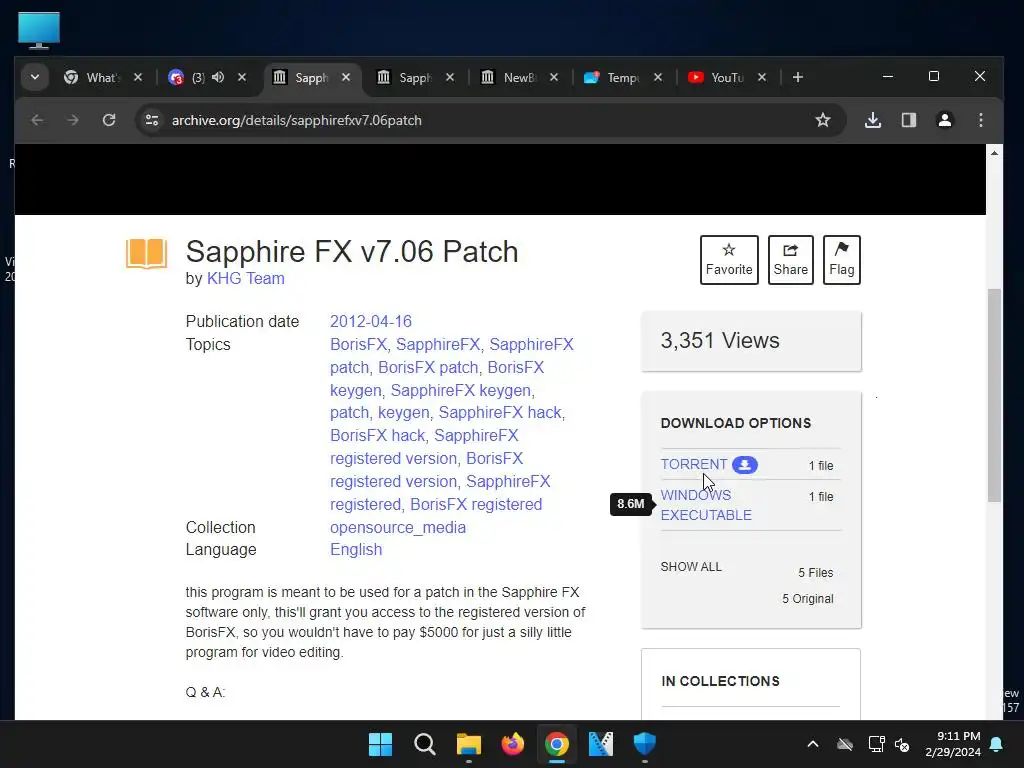This screenshot has width=1024, height=768.
Task: Click the 5 Original files text
Action: coord(808,599)
